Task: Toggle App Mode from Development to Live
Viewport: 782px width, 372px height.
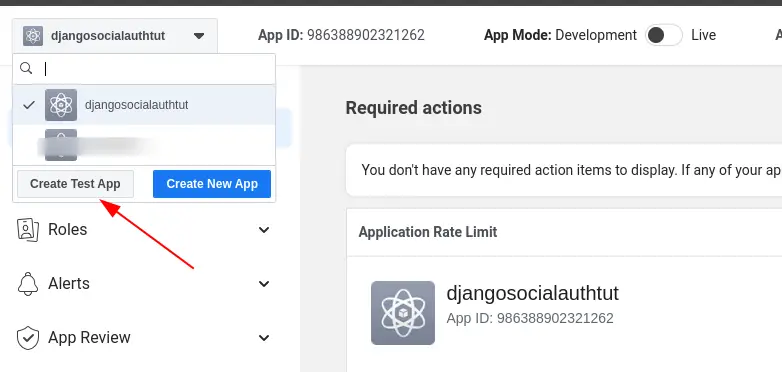Action: pyautogui.click(x=663, y=35)
